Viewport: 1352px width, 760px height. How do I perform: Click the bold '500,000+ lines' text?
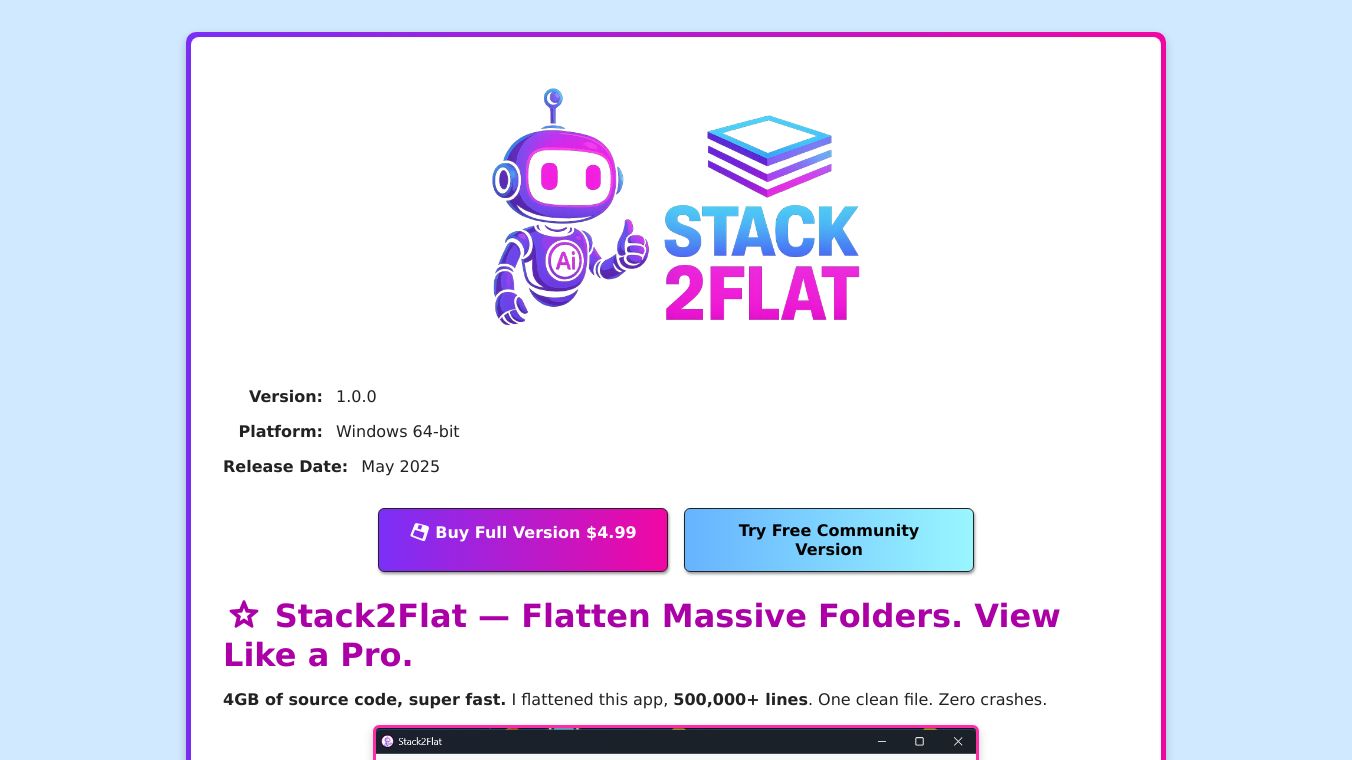point(740,699)
